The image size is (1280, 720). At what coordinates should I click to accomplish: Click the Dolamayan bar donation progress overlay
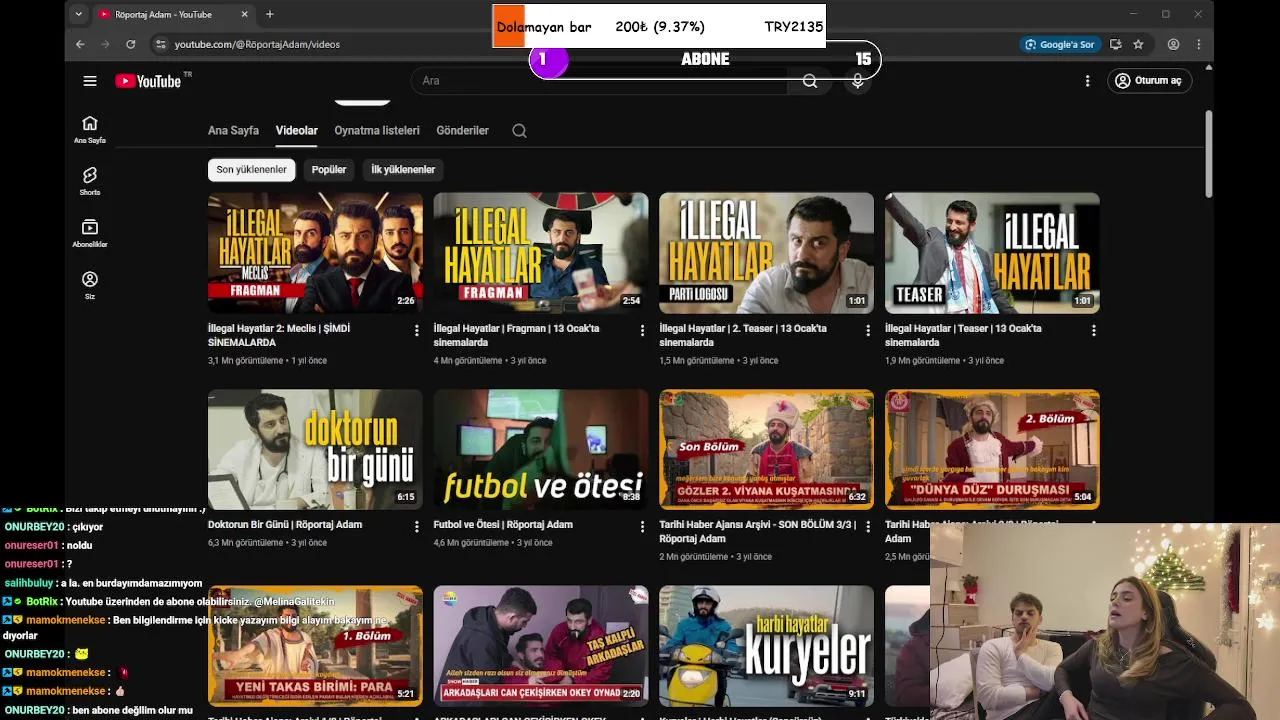pyautogui.click(x=659, y=27)
